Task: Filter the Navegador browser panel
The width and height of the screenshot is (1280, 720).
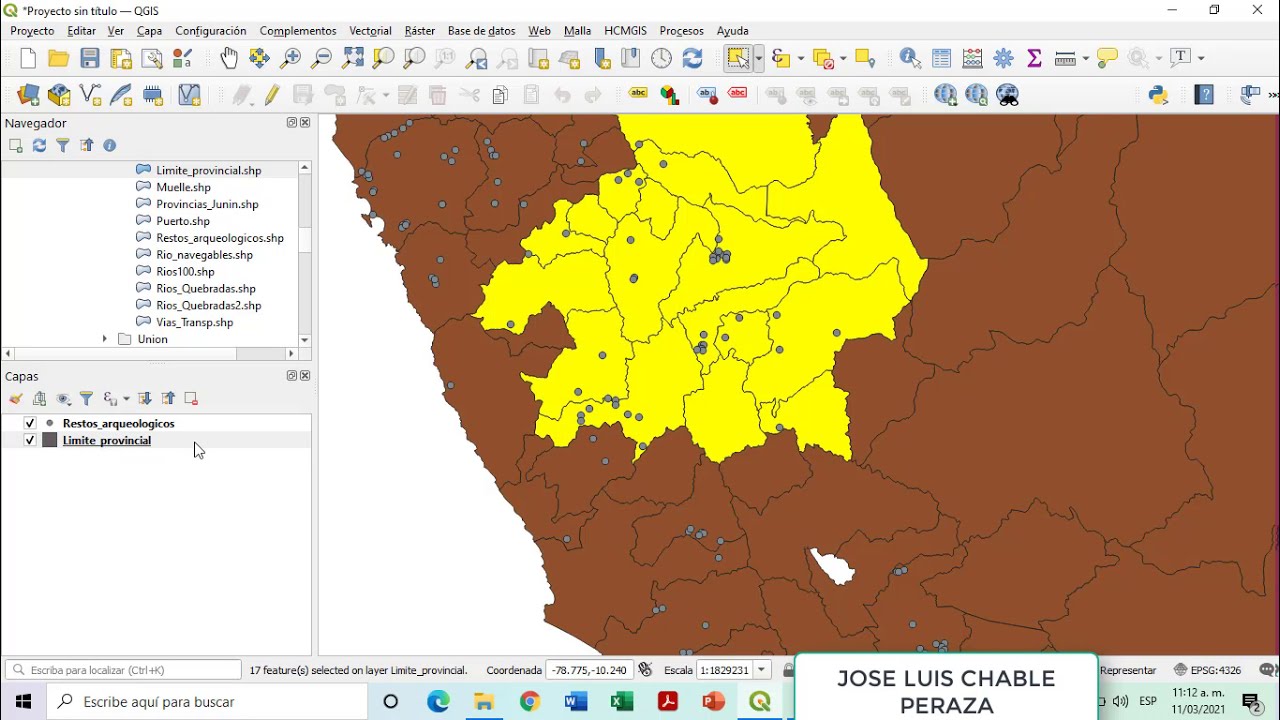Action: (63, 146)
